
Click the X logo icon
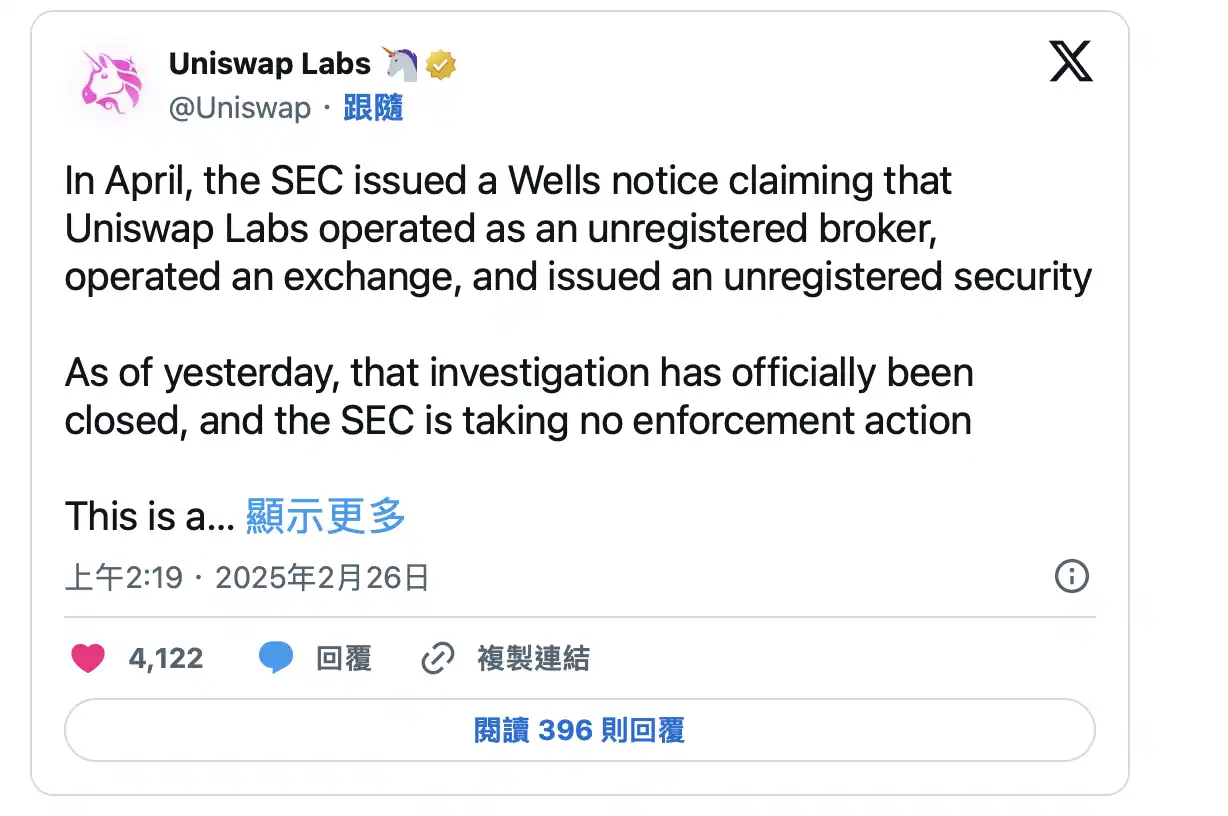tap(1071, 64)
